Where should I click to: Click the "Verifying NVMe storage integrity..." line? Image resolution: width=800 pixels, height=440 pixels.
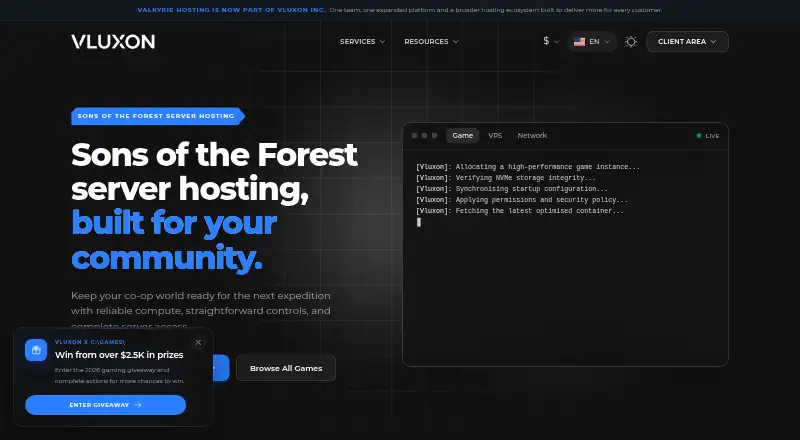click(x=506, y=178)
